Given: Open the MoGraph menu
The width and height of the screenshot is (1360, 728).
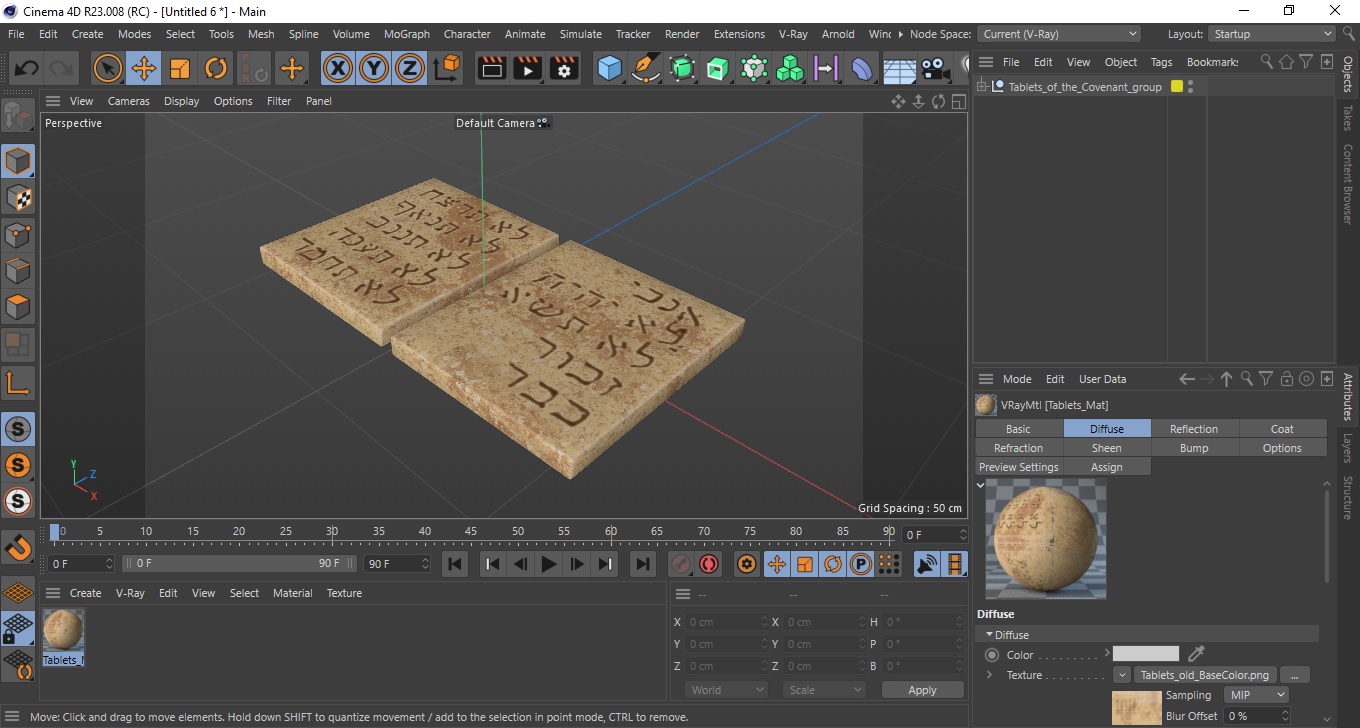Looking at the screenshot, I should click(406, 34).
